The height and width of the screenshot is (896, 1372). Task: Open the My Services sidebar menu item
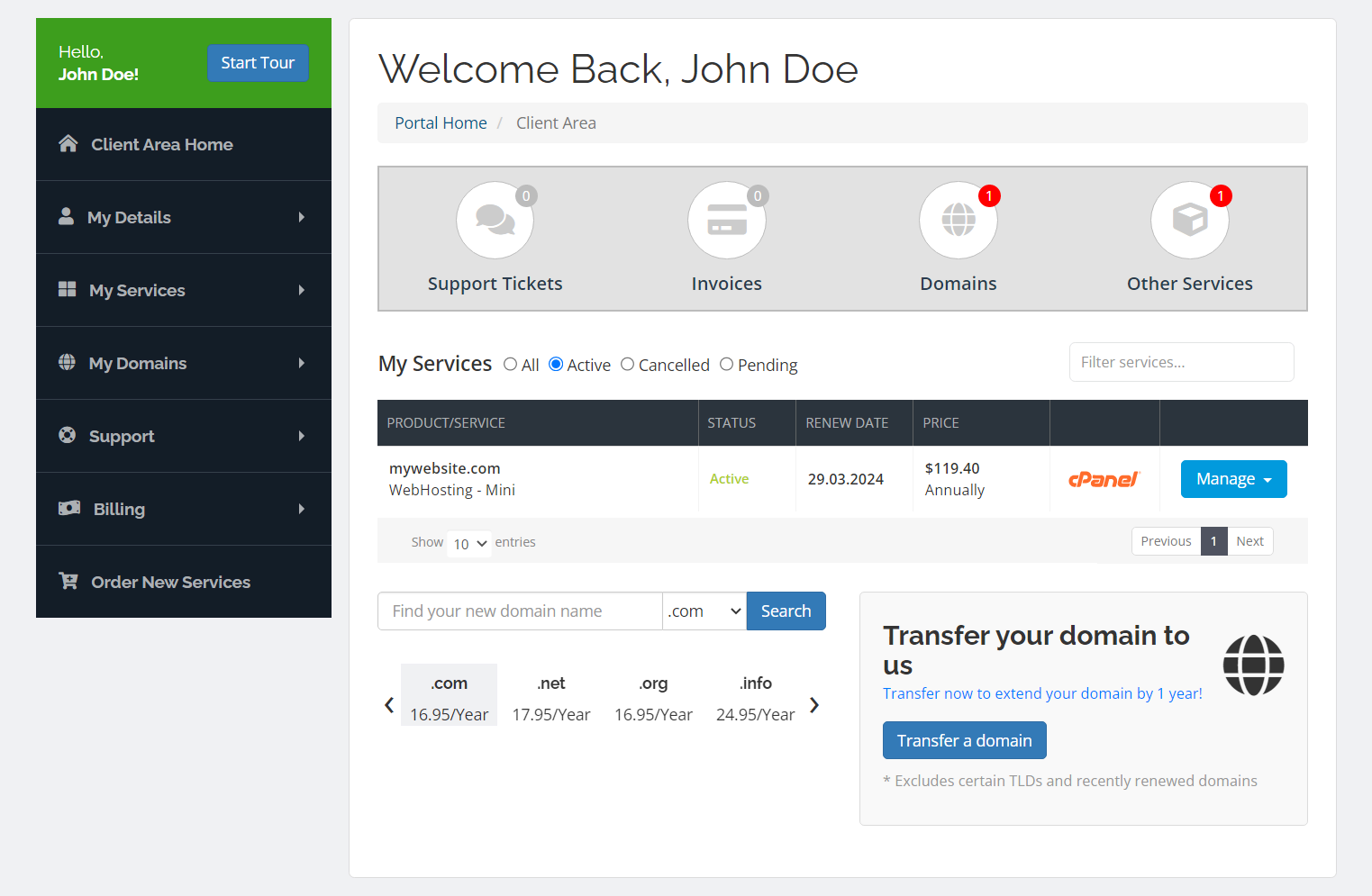point(184,290)
